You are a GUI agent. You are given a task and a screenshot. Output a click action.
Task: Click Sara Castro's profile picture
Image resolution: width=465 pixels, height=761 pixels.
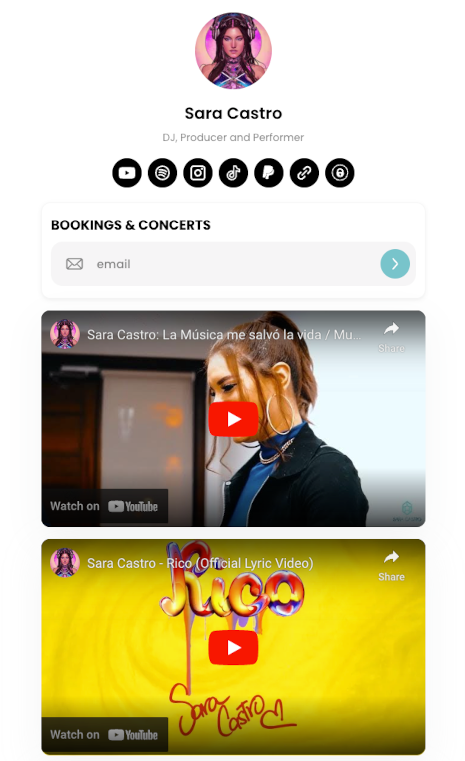click(x=233, y=51)
